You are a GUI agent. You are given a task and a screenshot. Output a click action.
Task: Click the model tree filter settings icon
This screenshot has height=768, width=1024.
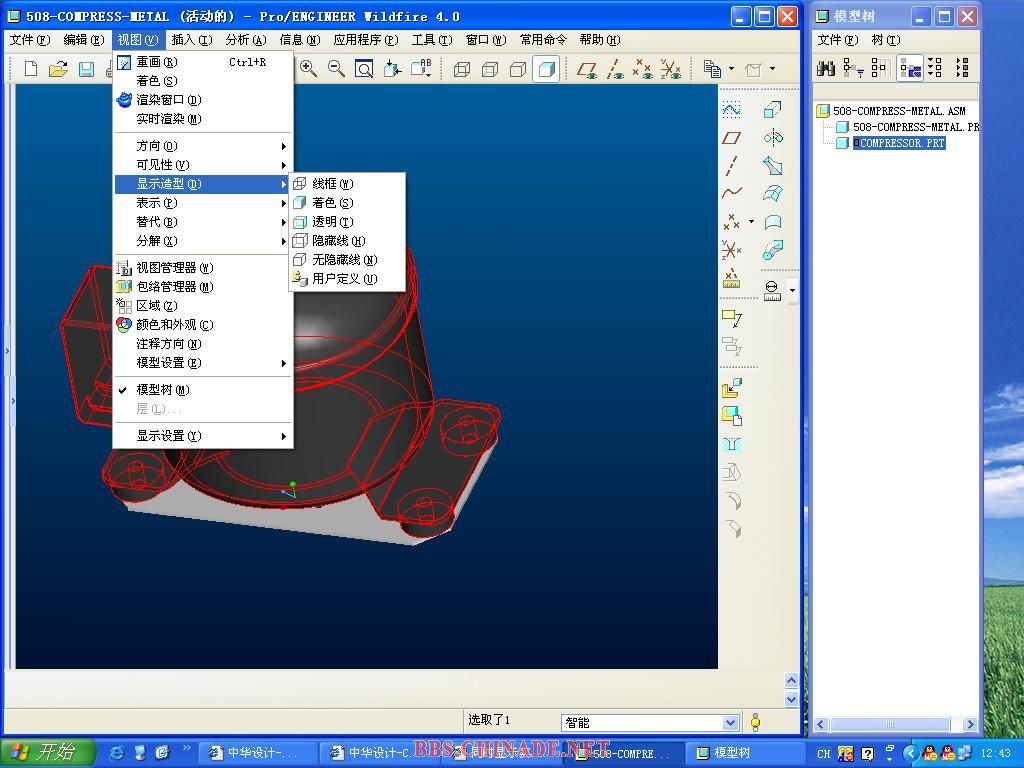point(853,67)
